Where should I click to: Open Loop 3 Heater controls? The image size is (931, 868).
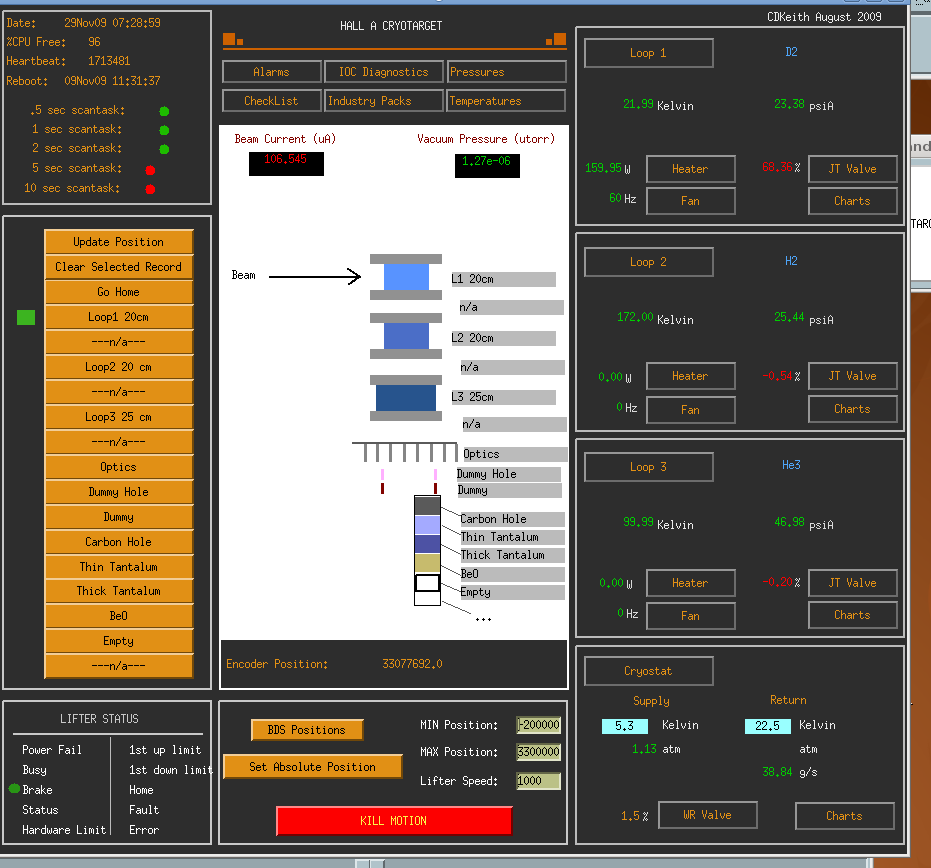coord(691,583)
